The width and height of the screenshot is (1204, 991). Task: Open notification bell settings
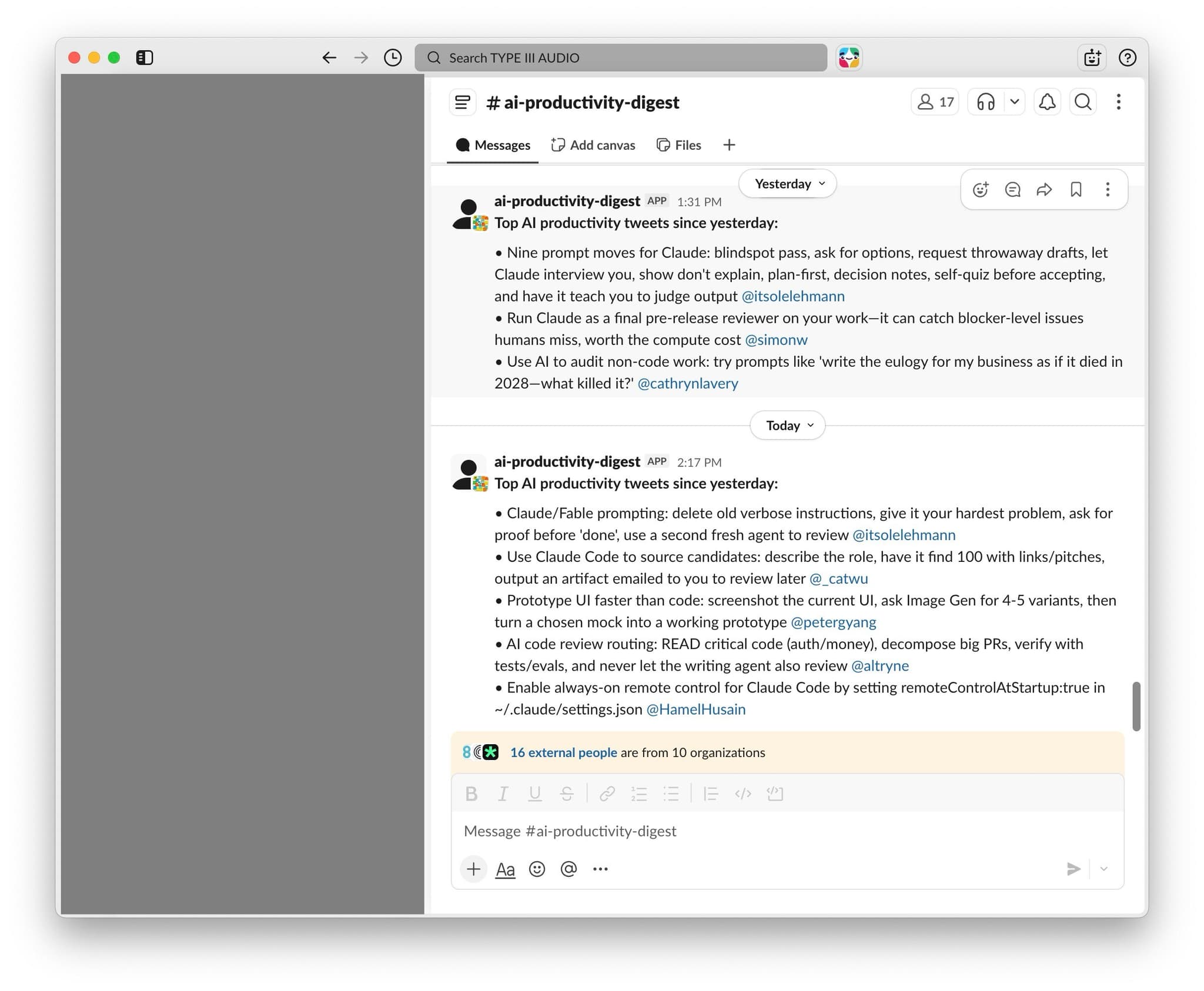tap(1047, 102)
